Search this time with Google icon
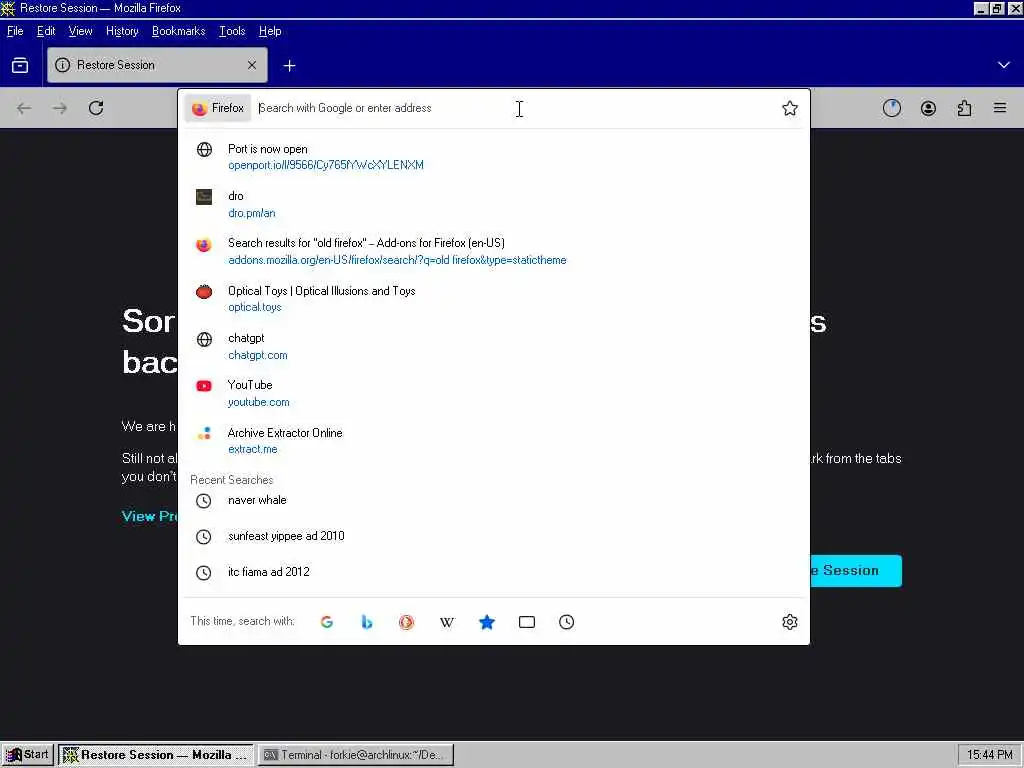 click(x=327, y=622)
